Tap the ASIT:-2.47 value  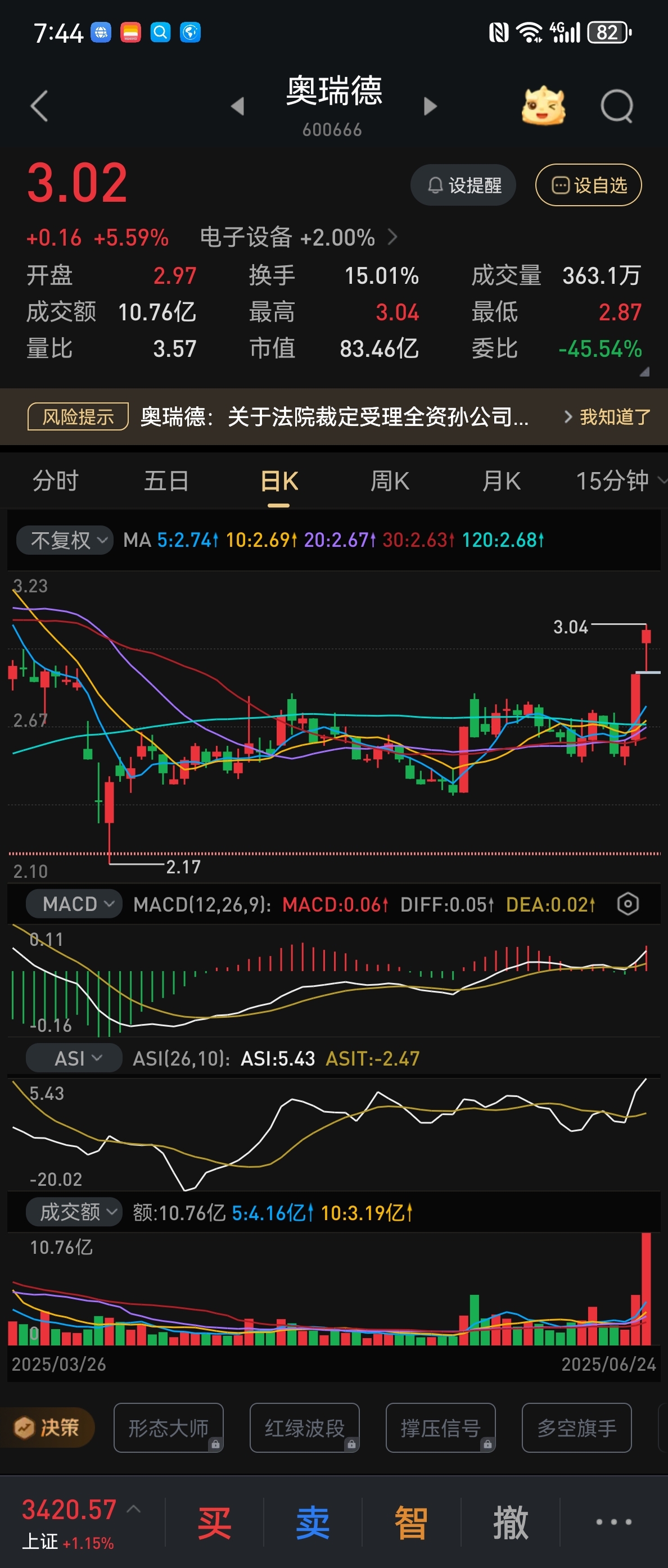373,1058
